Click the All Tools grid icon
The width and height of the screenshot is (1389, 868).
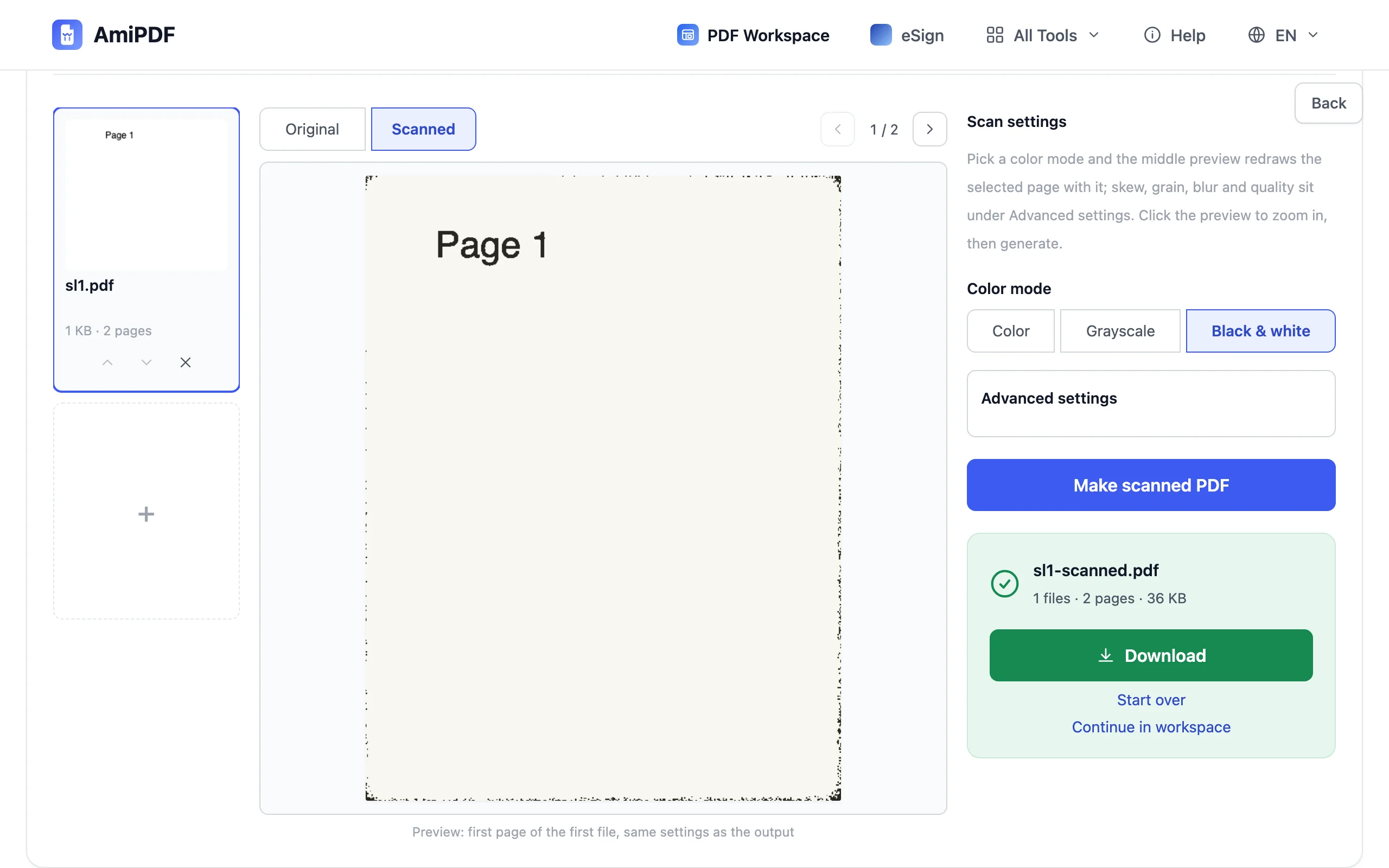click(x=995, y=35)
